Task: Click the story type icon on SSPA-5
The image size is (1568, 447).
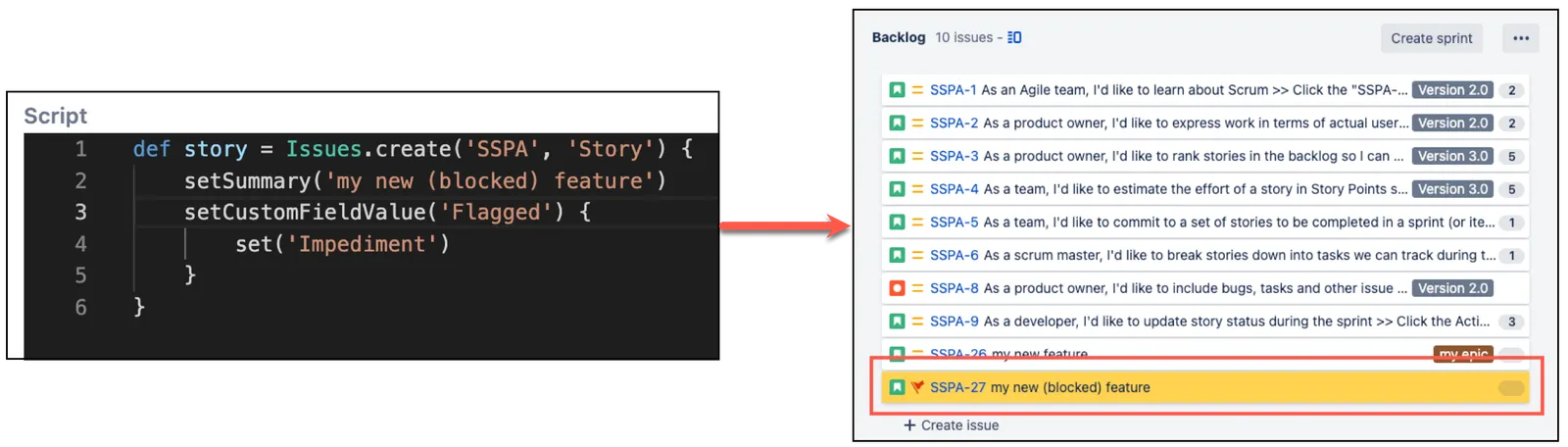Action: point(897,223)
